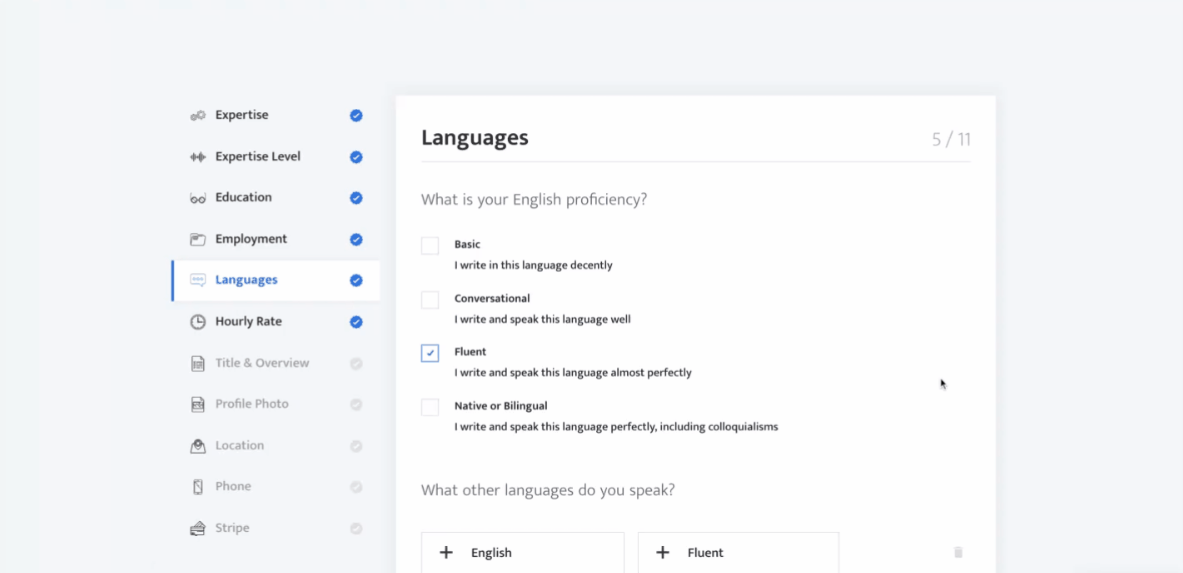Screen dimensions: 1183x573
Task: Click the blue checkmark beside Employment
Action: [x=356, y=239]
